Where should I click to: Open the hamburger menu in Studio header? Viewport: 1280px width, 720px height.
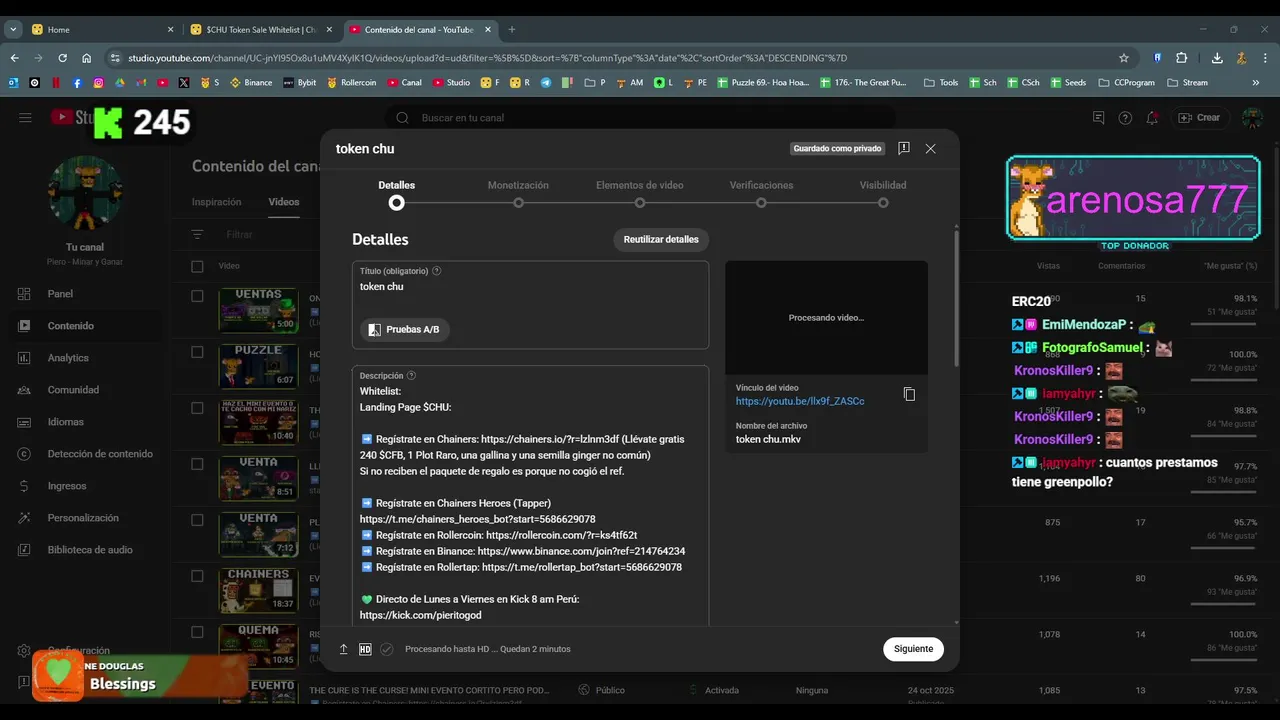coord(25,118)
